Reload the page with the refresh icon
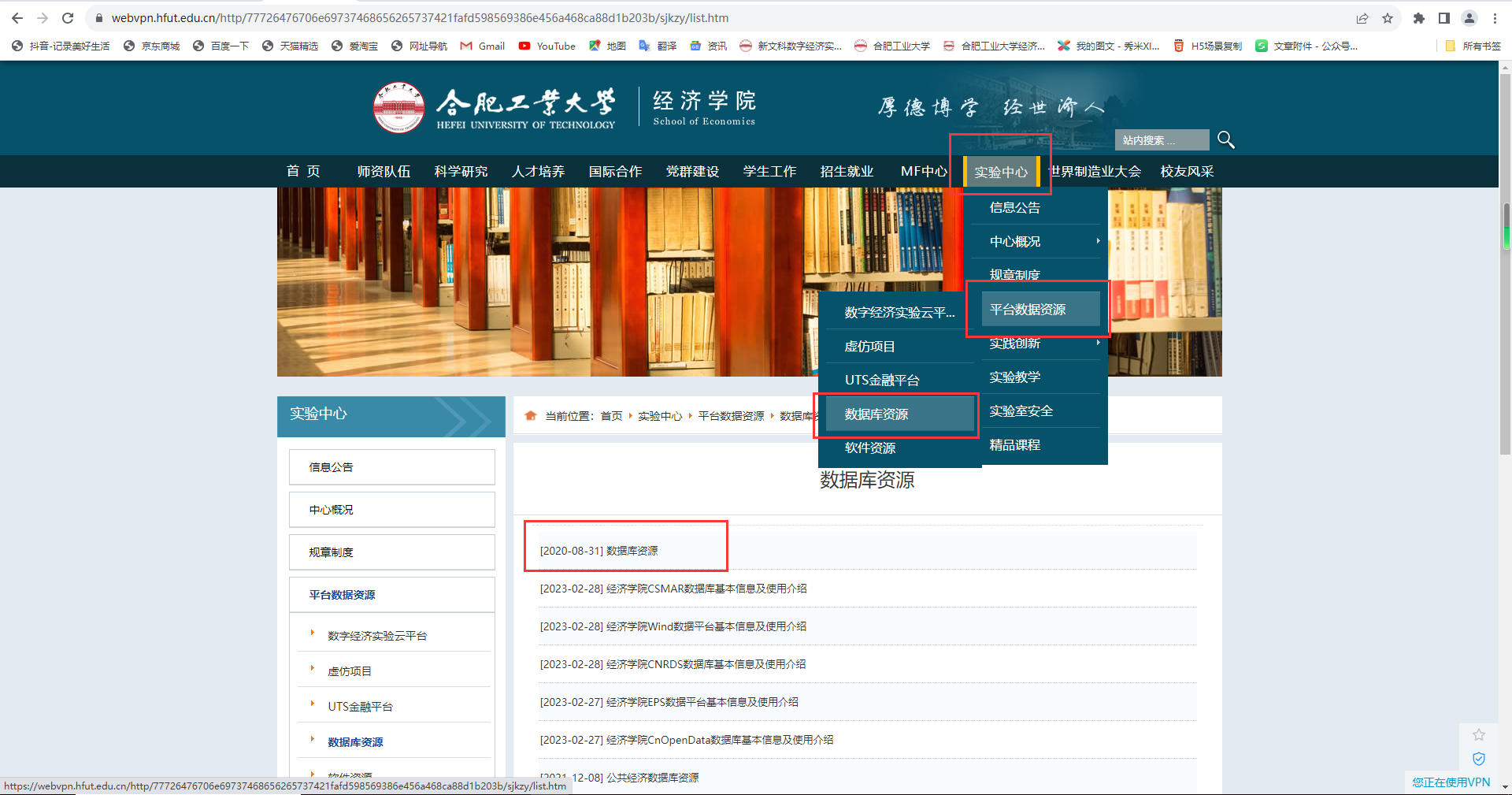Screen dimensions: 1512x795 tap(68, 18)
